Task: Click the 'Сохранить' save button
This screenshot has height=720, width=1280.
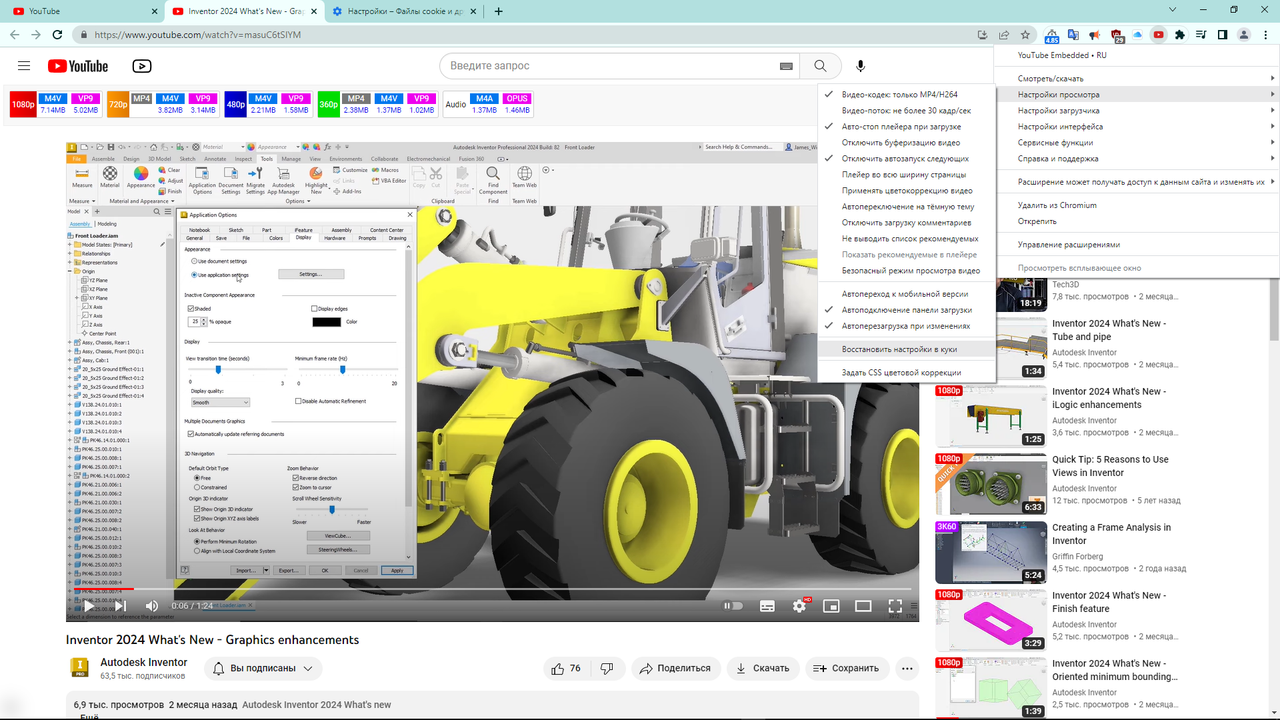Action: pos(845,668)
